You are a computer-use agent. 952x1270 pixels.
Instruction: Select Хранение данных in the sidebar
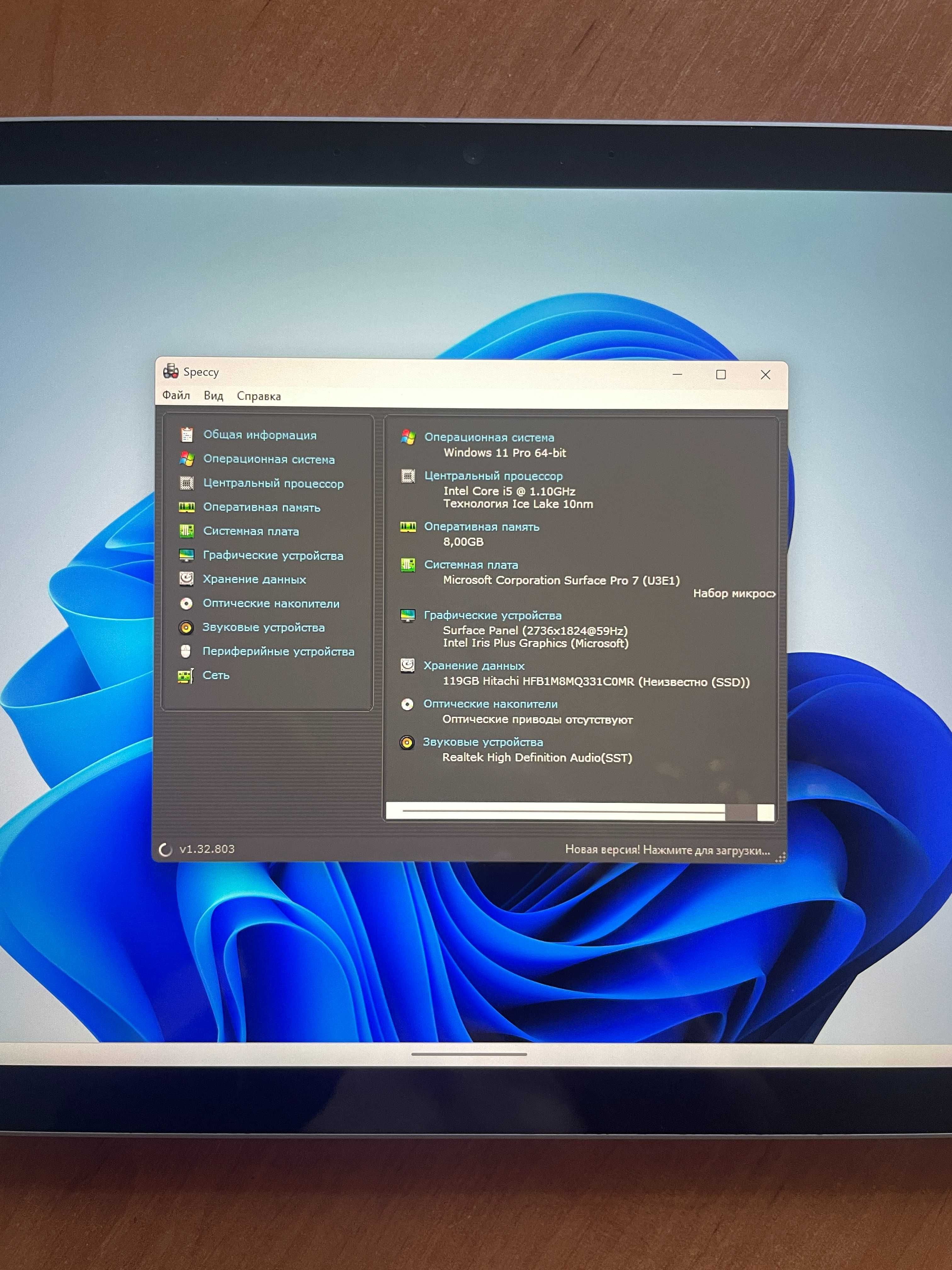tap(254, 579)
